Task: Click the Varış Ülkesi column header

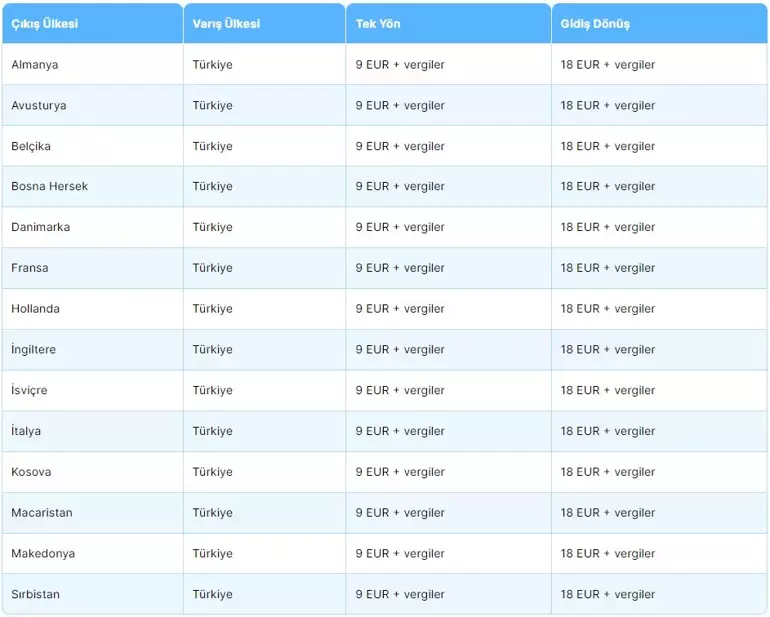Action: pyautogui.click(x=265, y=24)
